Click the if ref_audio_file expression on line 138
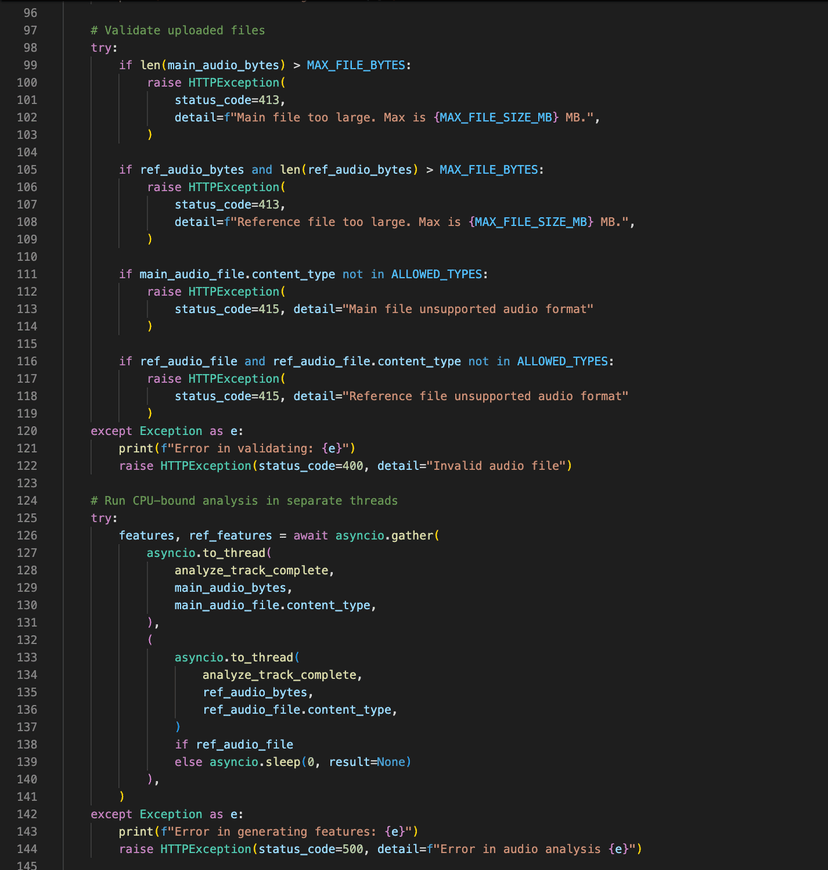828x870 pixels. (233, 744)
